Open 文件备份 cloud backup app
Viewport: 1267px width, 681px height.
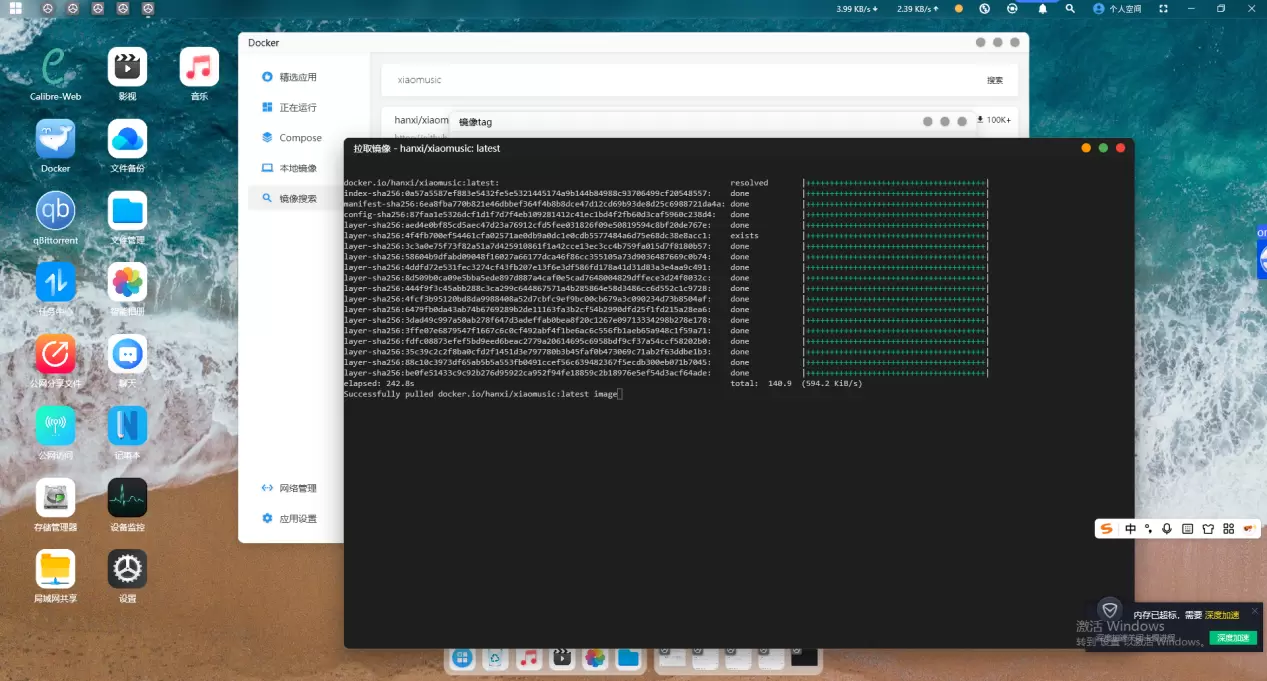[x=127, y=140]
